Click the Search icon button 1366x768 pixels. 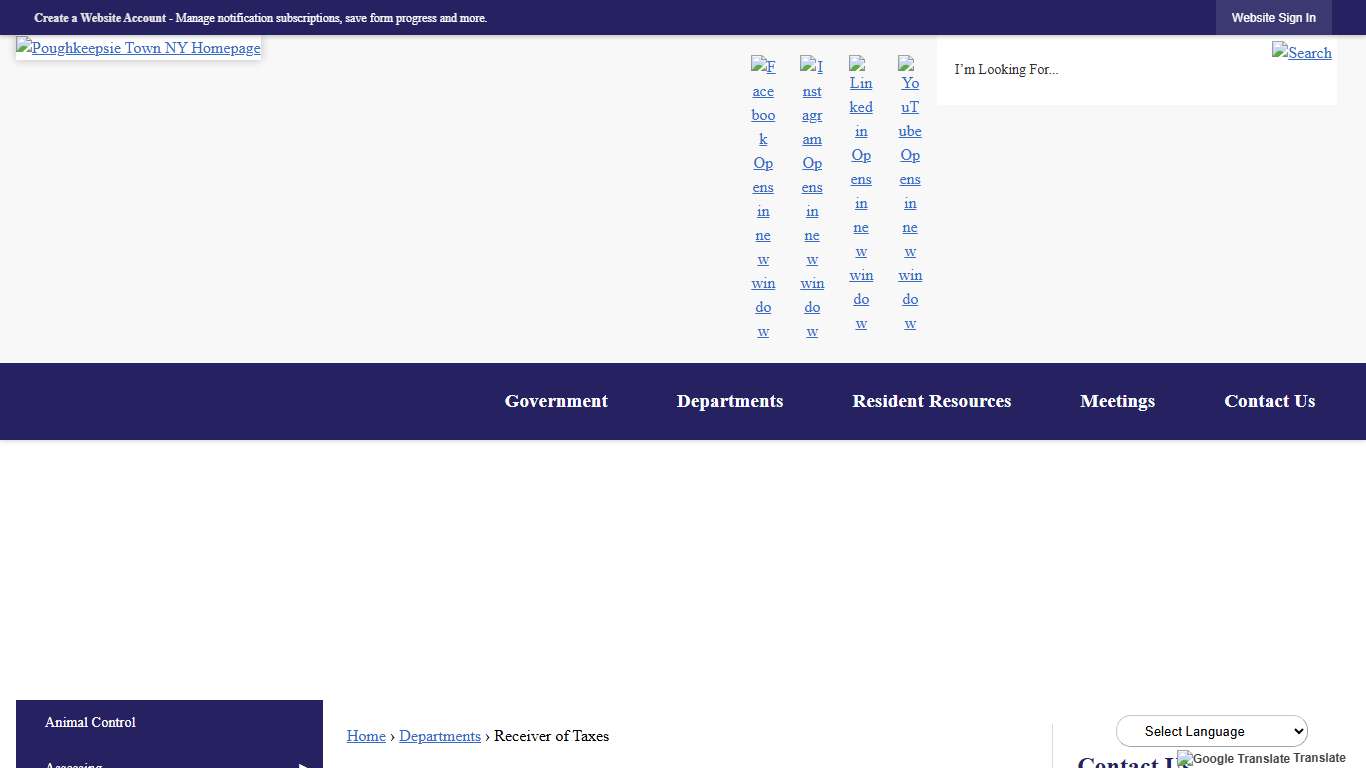pyautogui.click(x=1301, y=52)
